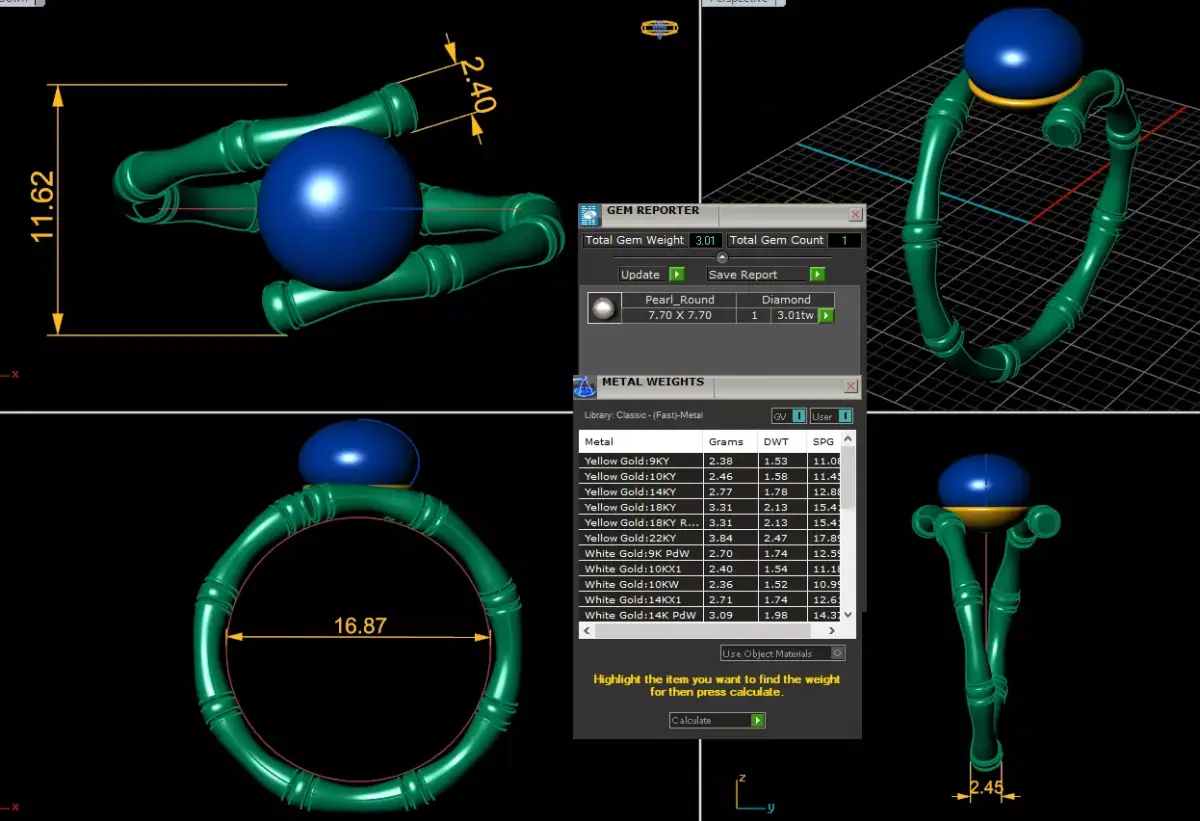This screenshot has width=1200, height=821.
Task: Click the horizontal scrollbar right arrow
Action: pos(832,631)
